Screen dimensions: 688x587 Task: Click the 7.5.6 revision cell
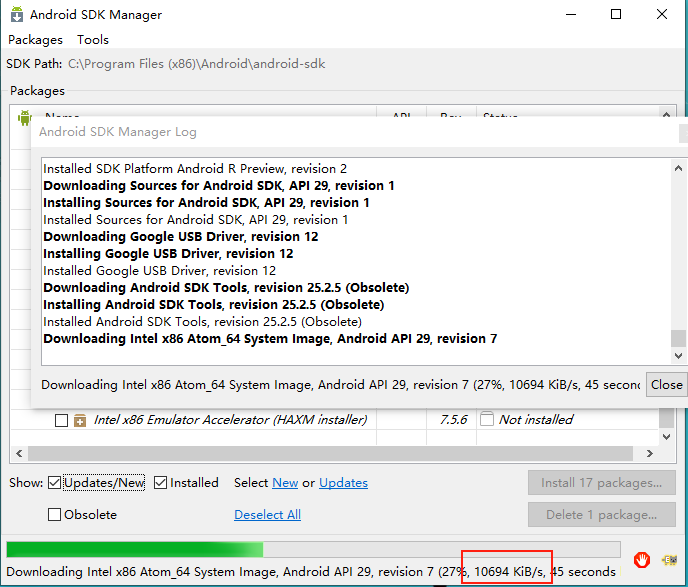(454, 420)
